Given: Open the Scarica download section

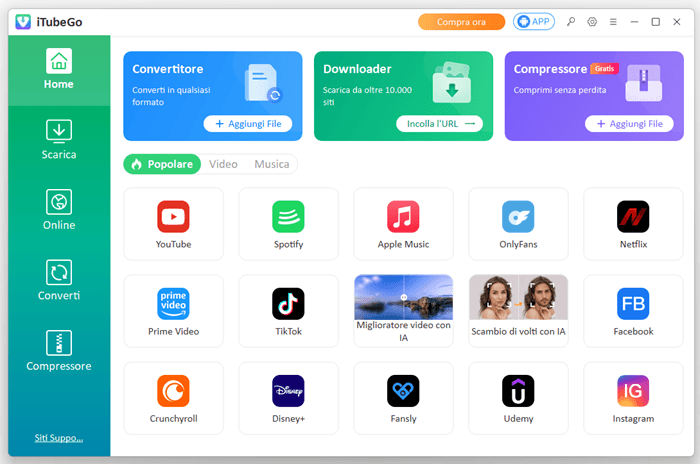Looking at the screenshot, I should tap(59, 140).
